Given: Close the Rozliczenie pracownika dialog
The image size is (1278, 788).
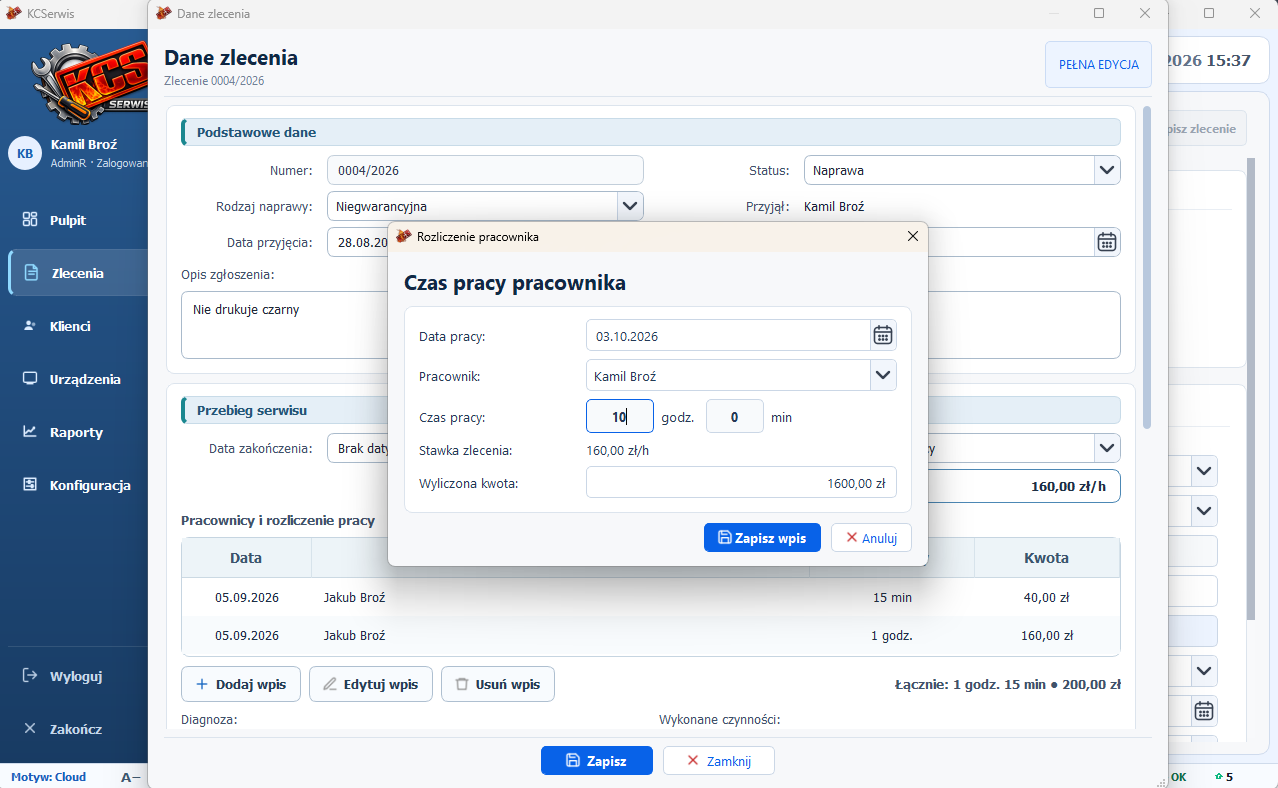Looking at the screenshot, I should tap(912, 236).
